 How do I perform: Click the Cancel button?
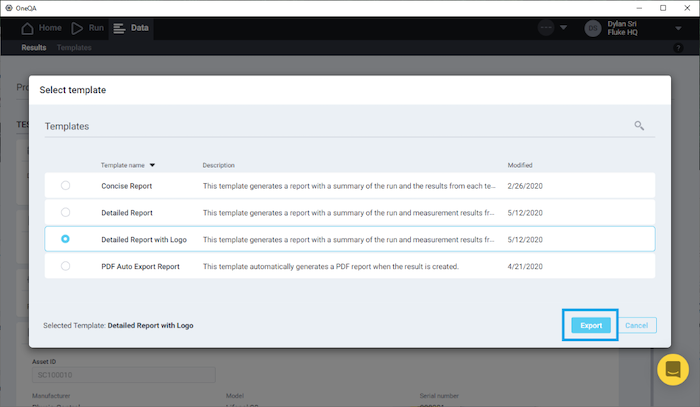[636, 325]
